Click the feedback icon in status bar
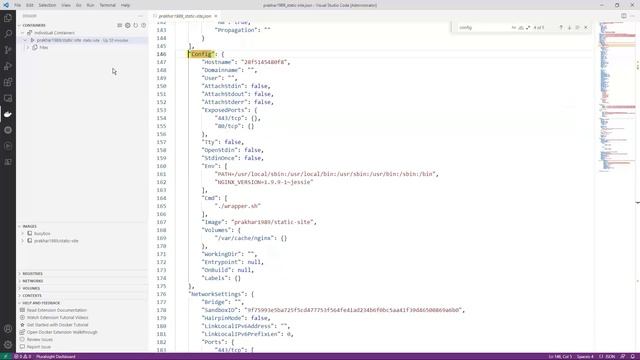Viewport: 640px width, 360px height. coord(622,356)
